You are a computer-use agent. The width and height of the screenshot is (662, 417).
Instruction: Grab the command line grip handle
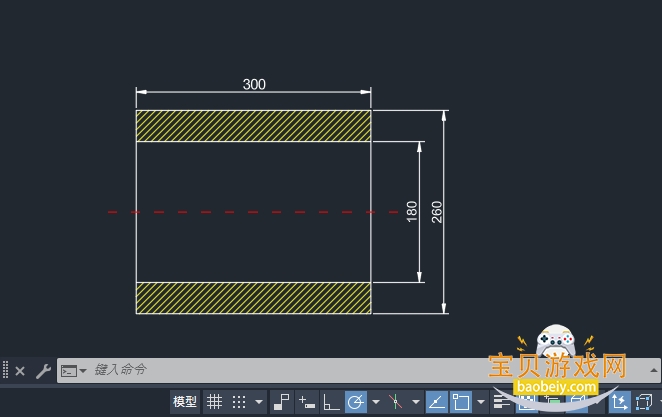pos(5,370)
